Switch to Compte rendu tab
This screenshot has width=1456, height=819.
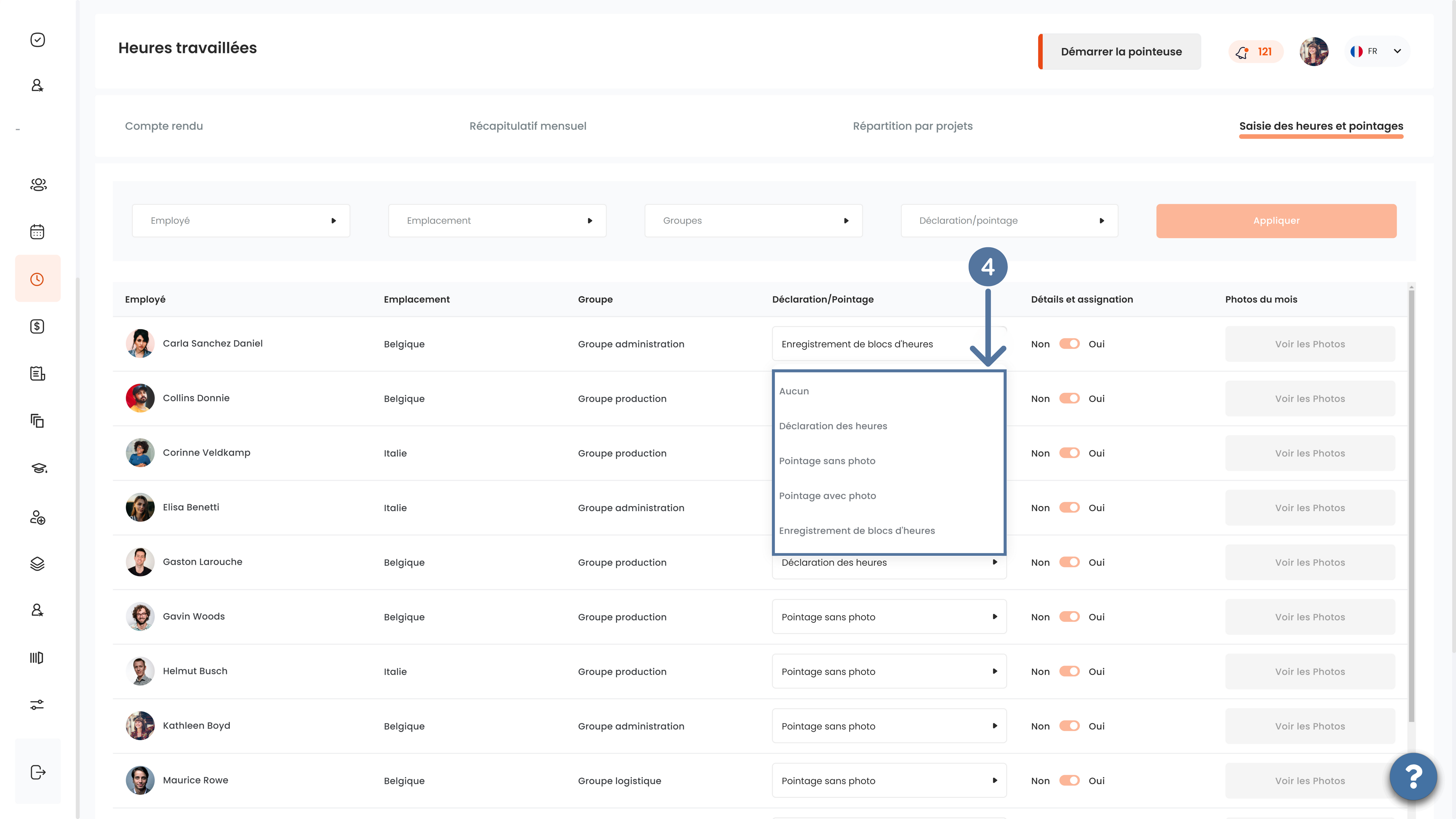coord(164,126)
